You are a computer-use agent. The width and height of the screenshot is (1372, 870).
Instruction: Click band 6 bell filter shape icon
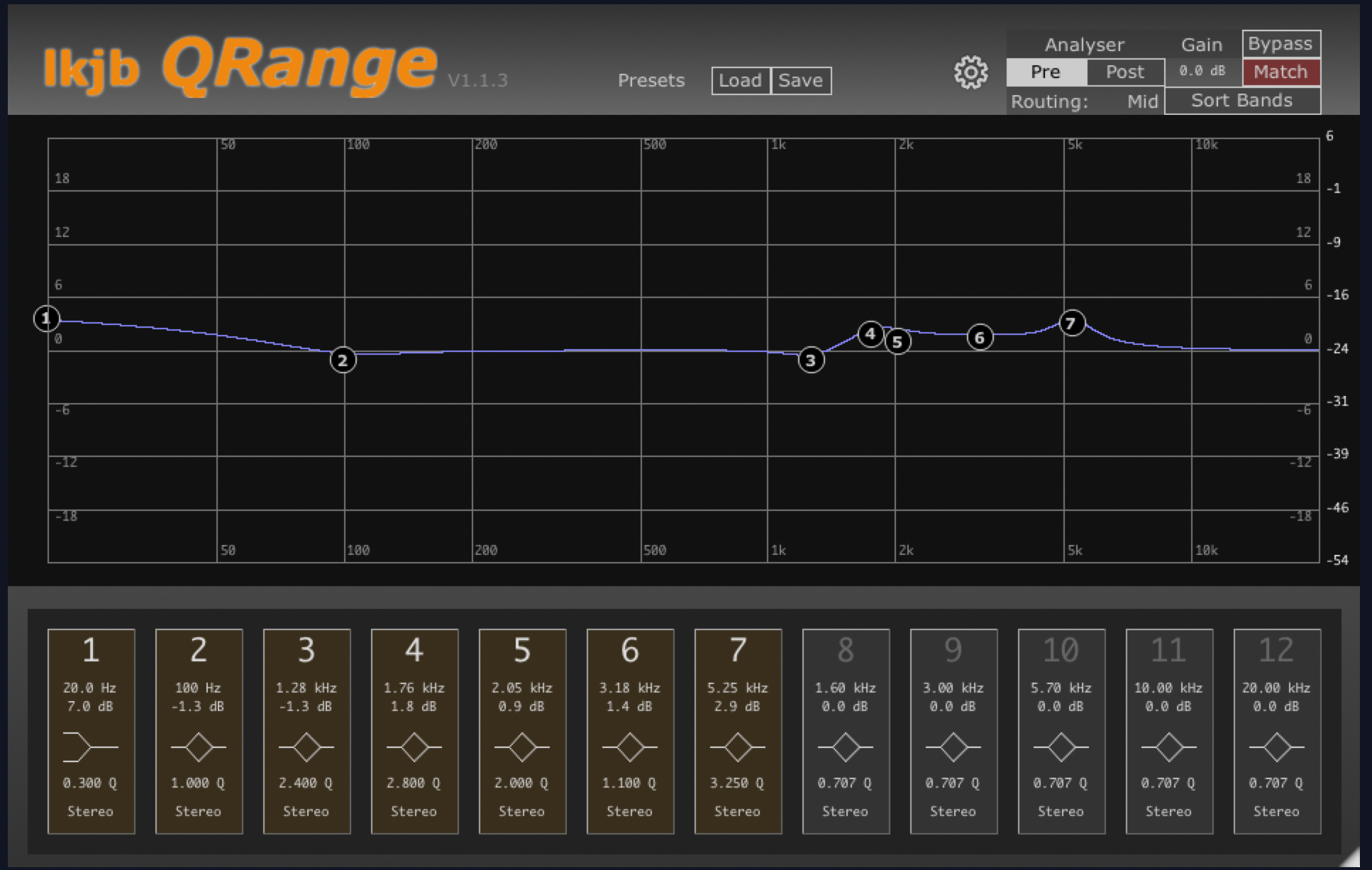pos(630,747)
